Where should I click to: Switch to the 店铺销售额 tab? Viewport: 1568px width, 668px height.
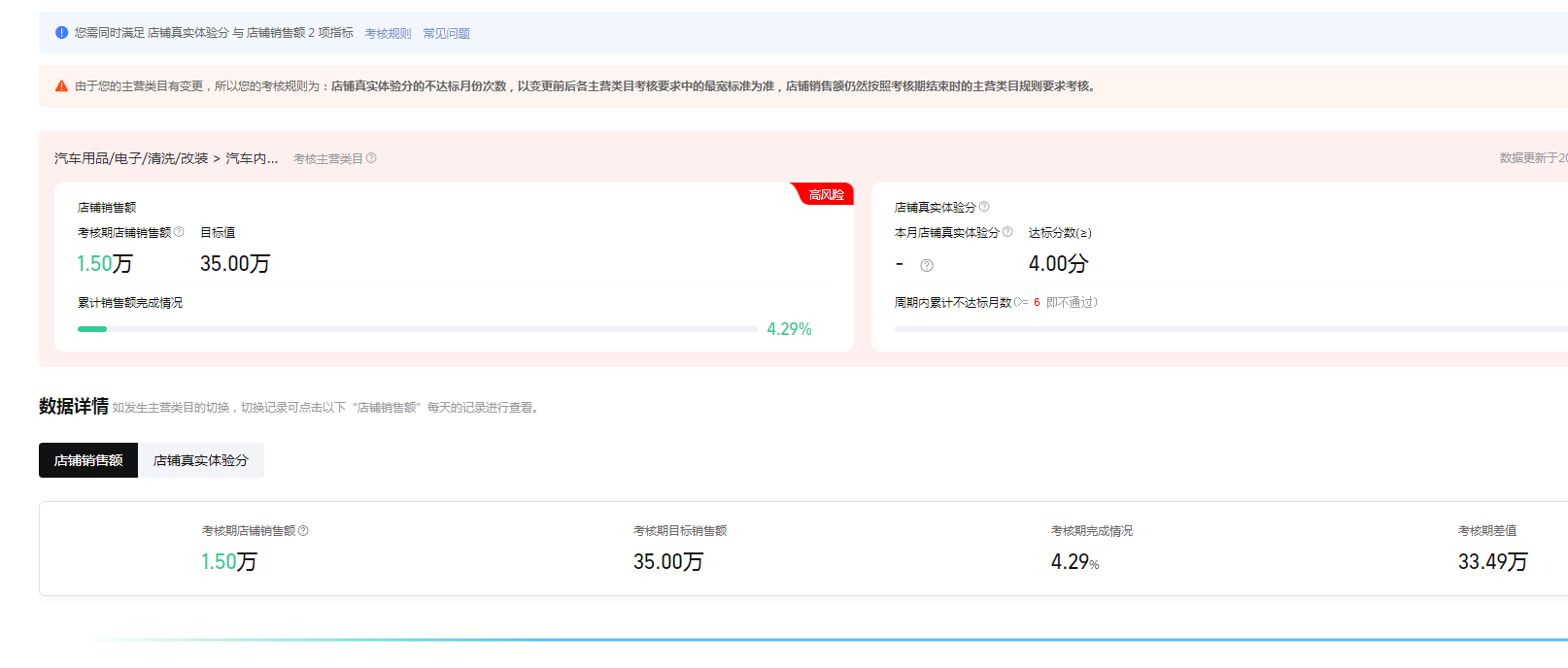(x=88, y=460)
